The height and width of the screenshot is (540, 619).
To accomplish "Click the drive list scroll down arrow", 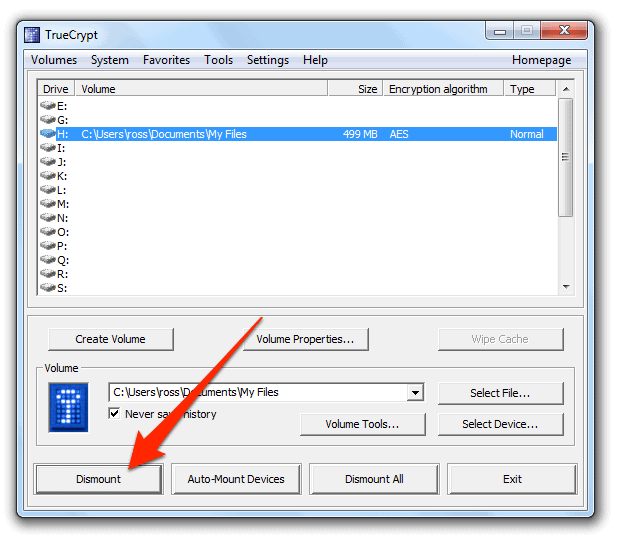I will click(566, 287).
